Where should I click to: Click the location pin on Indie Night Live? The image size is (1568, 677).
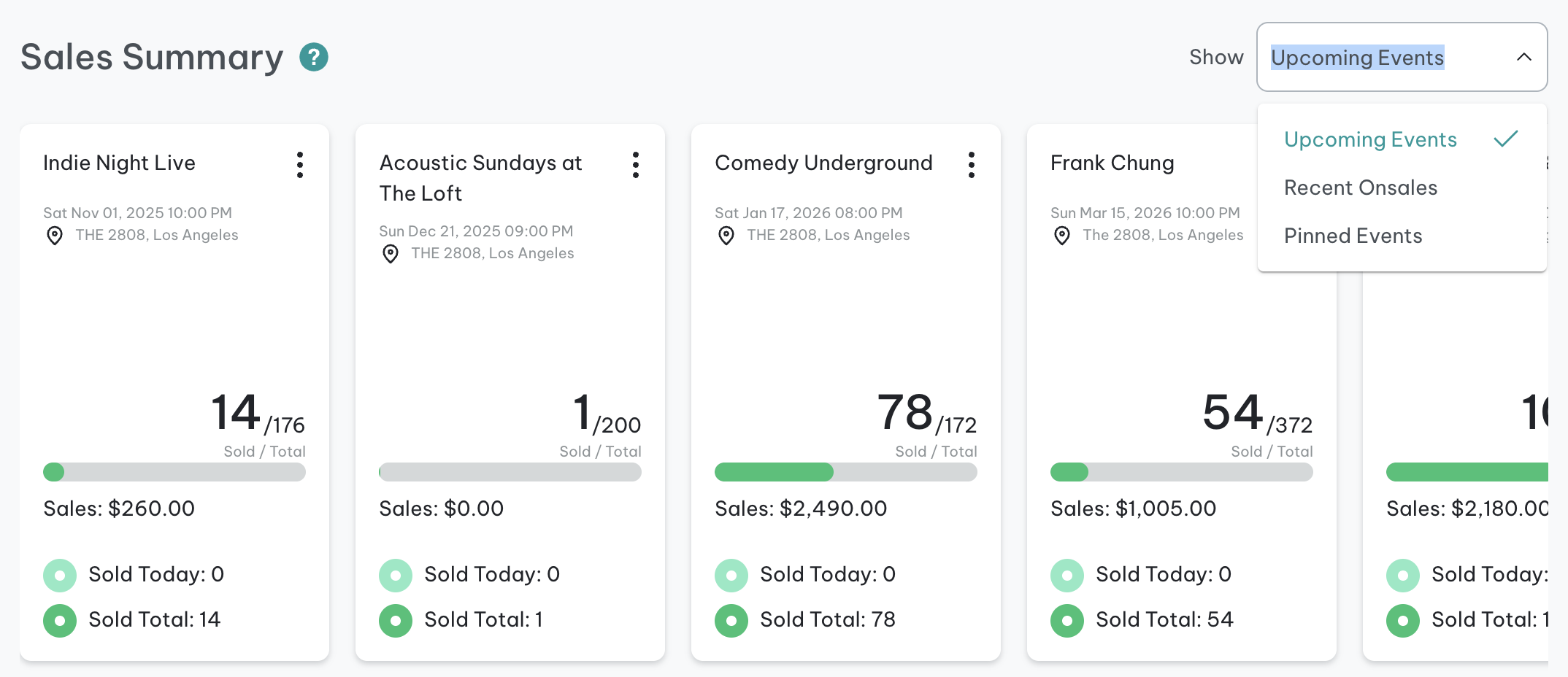point(55,236)
